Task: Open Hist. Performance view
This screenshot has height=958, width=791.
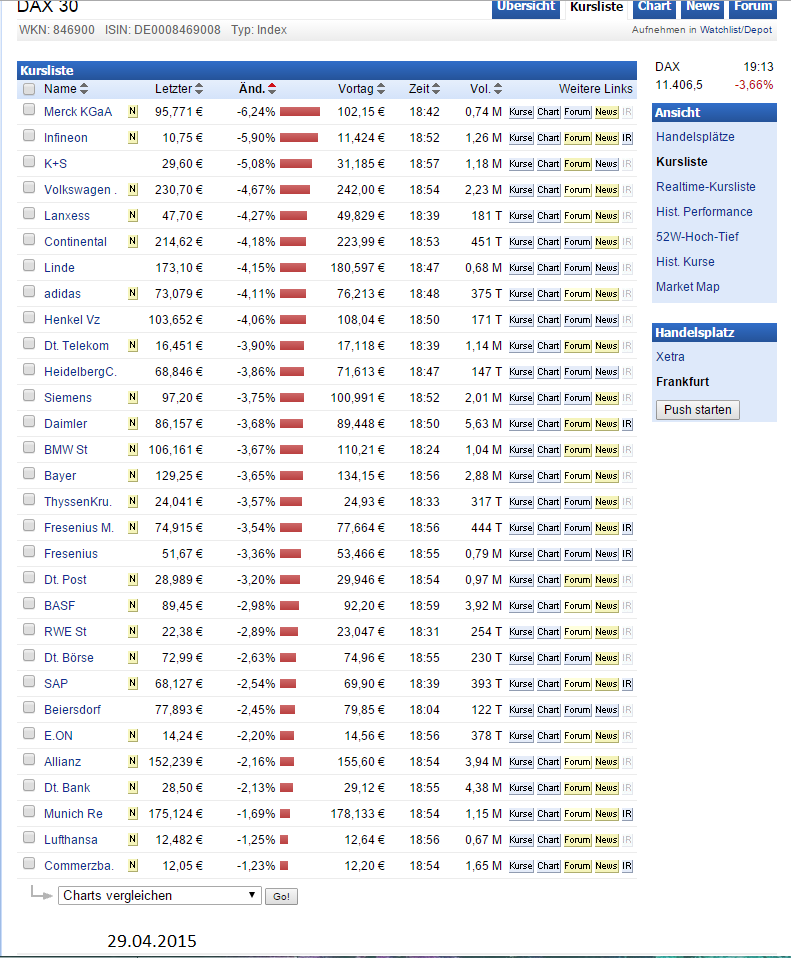Action: [x=704, y=212]
